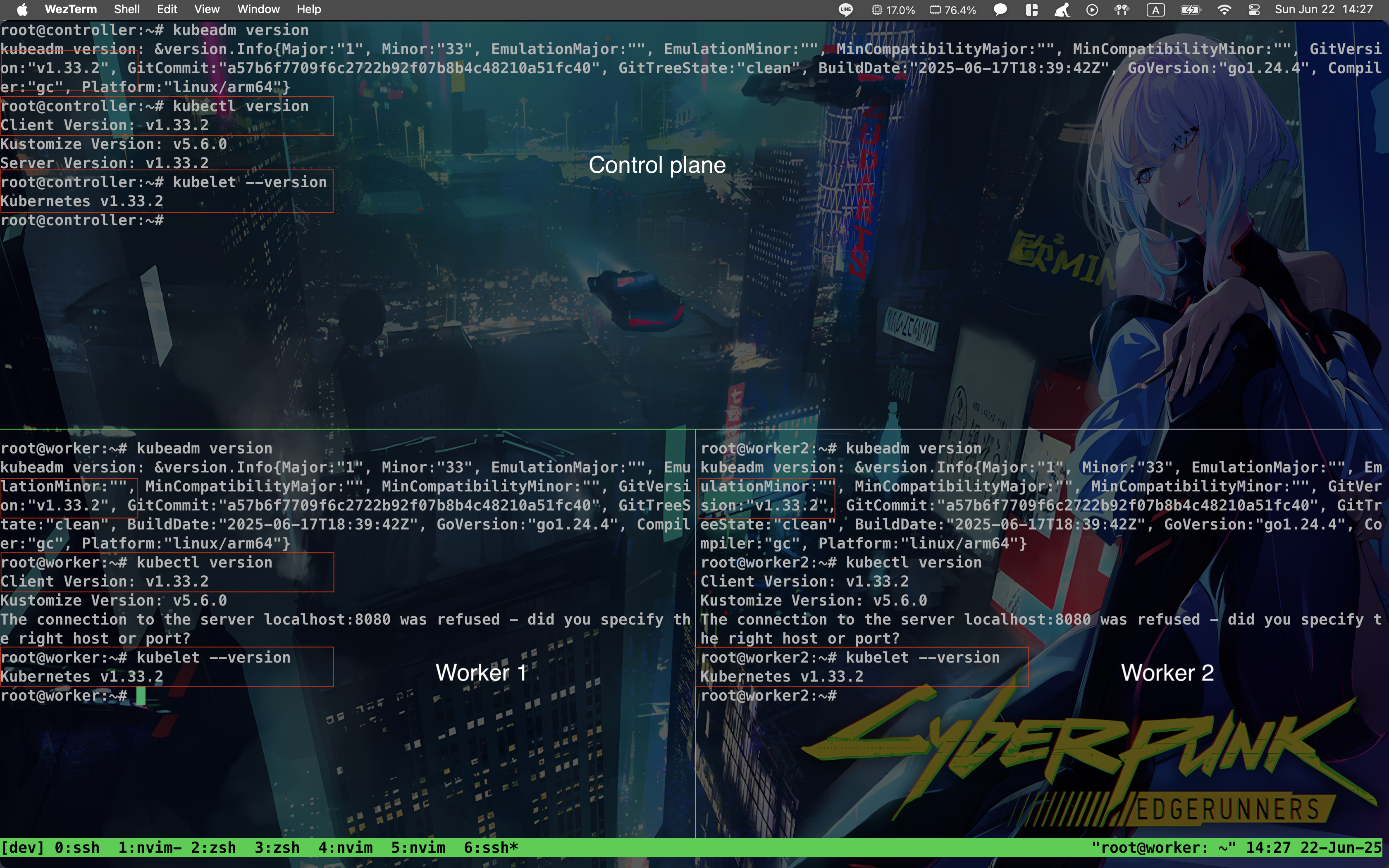Open the Shell menu

(x=127, y=10)
